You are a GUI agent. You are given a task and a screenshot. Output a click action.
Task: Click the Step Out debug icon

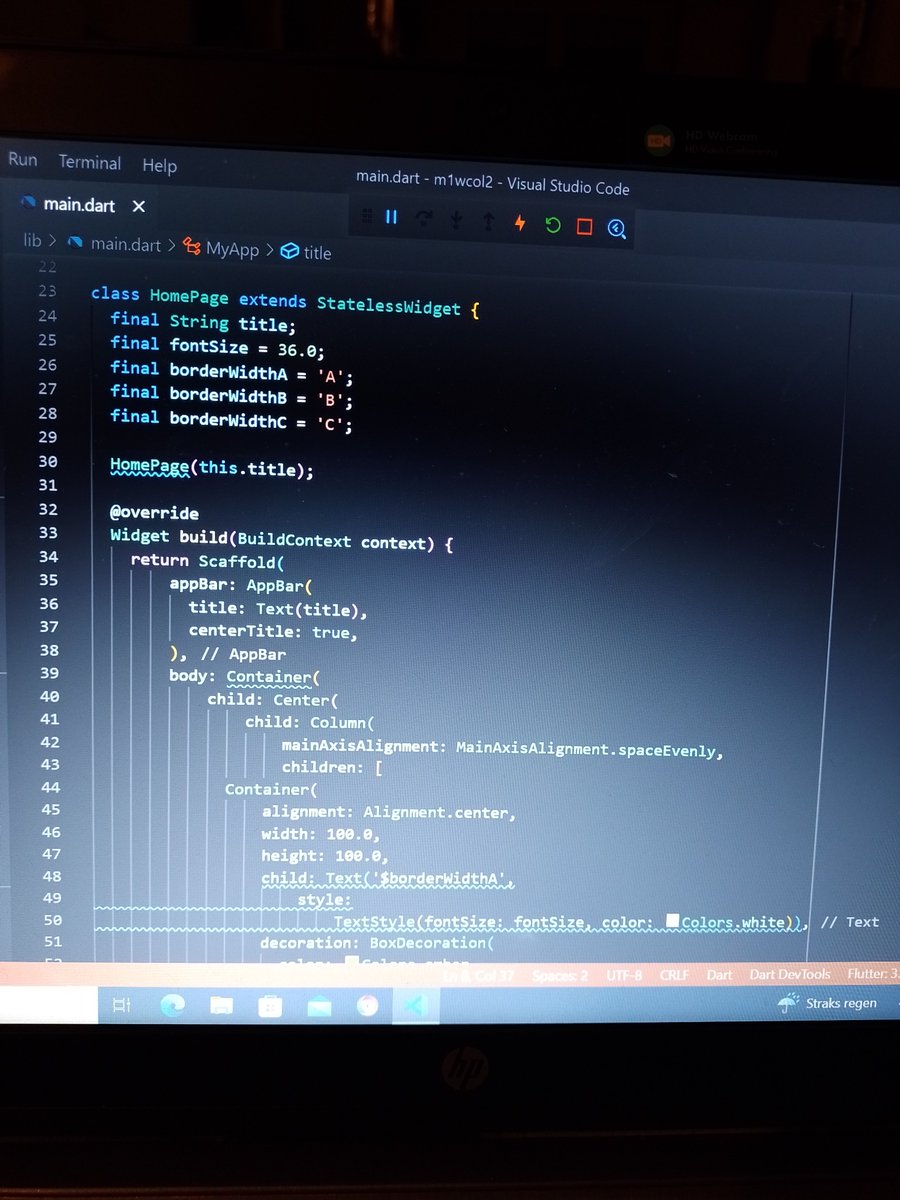(x=488, y=222)
